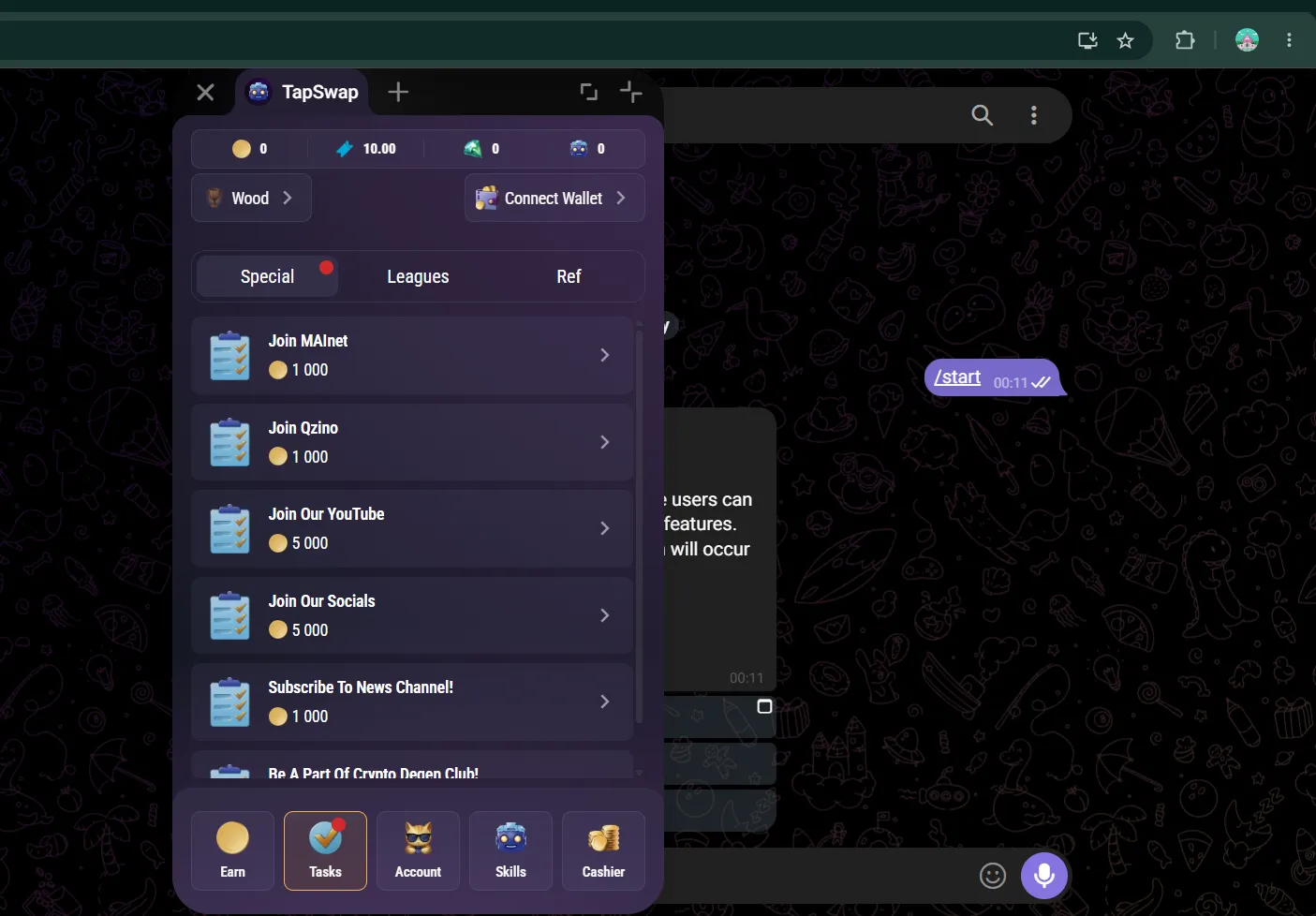Viewport: 1316px width, 916px height.
Task: Open the emoji picker in Telegram message bar
Action: (993, 876)
